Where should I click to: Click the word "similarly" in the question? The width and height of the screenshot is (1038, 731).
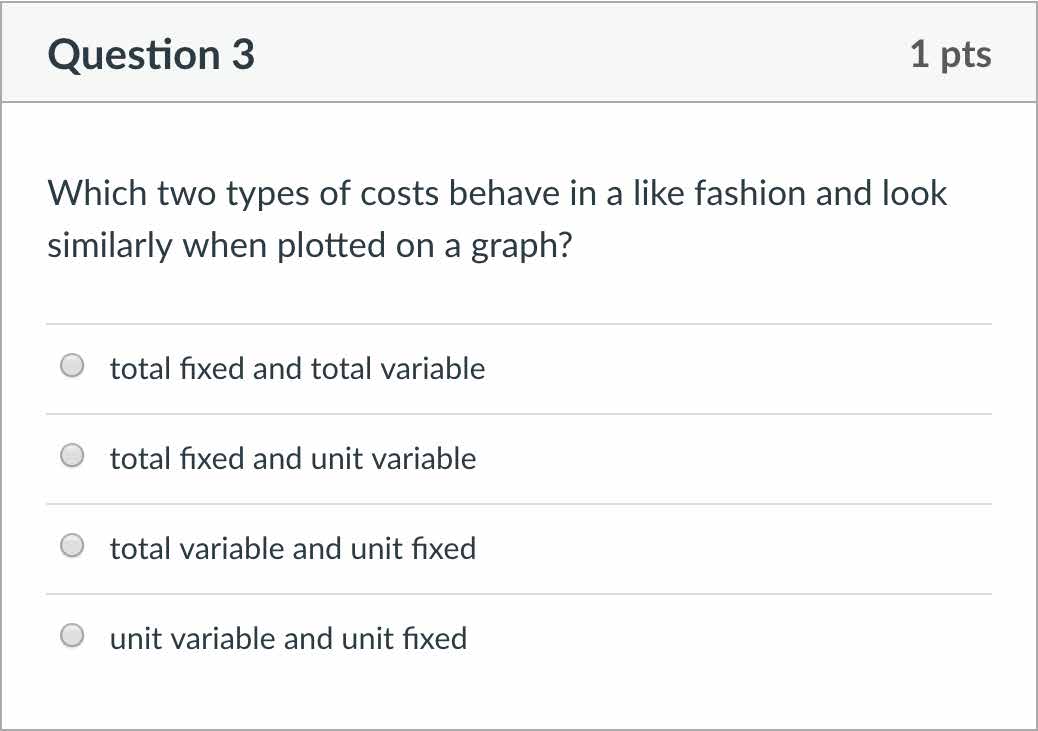point(109,246)
